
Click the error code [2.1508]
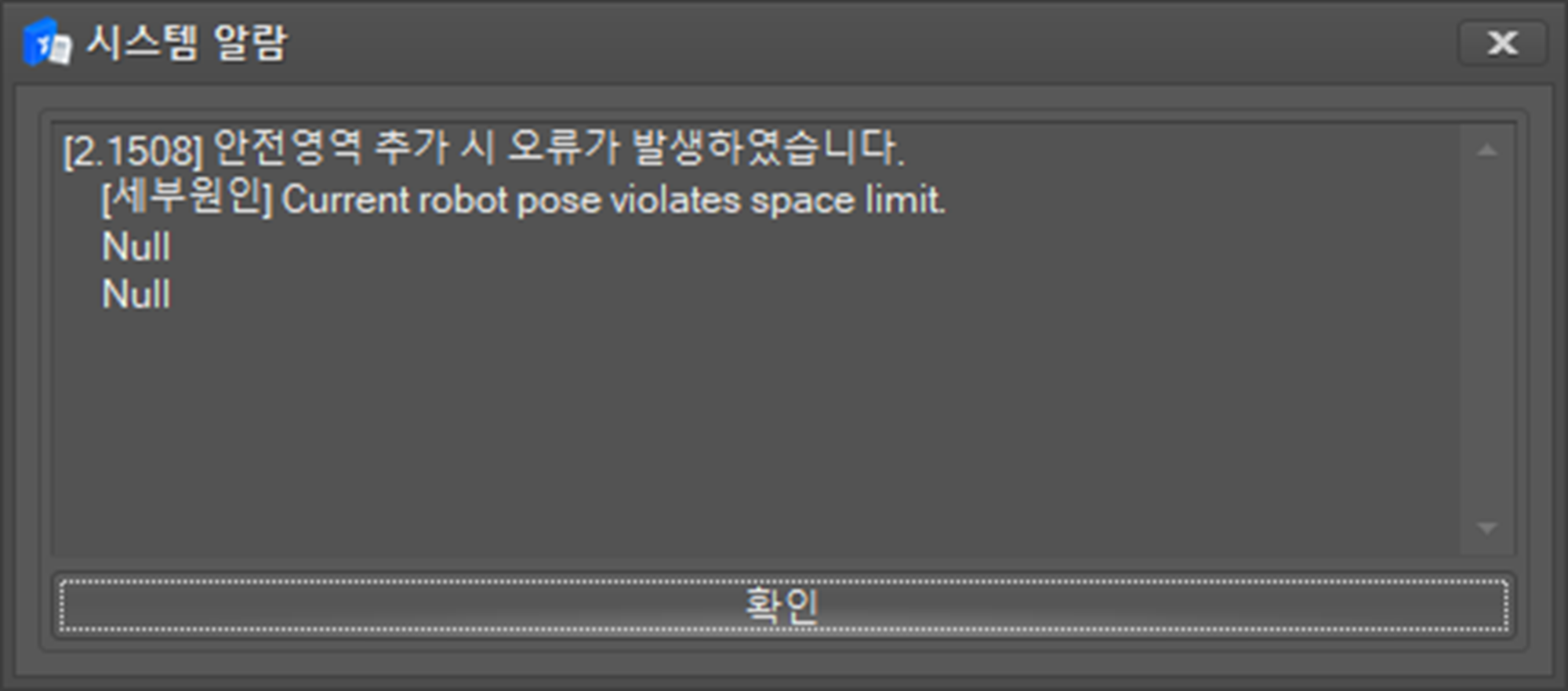[x=132, y=151]
